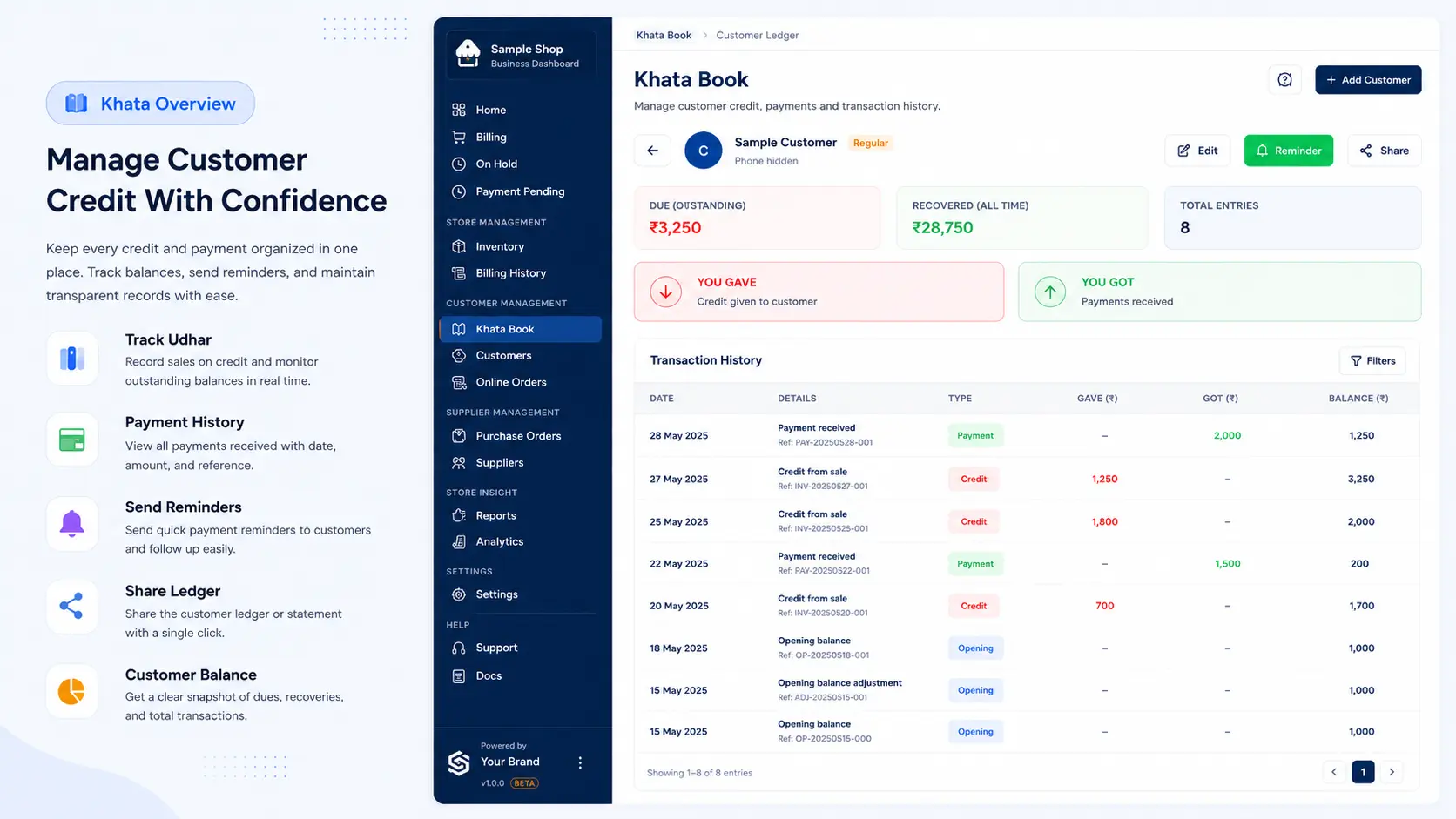Click the 1,500 got amount

pos(1228,564)
